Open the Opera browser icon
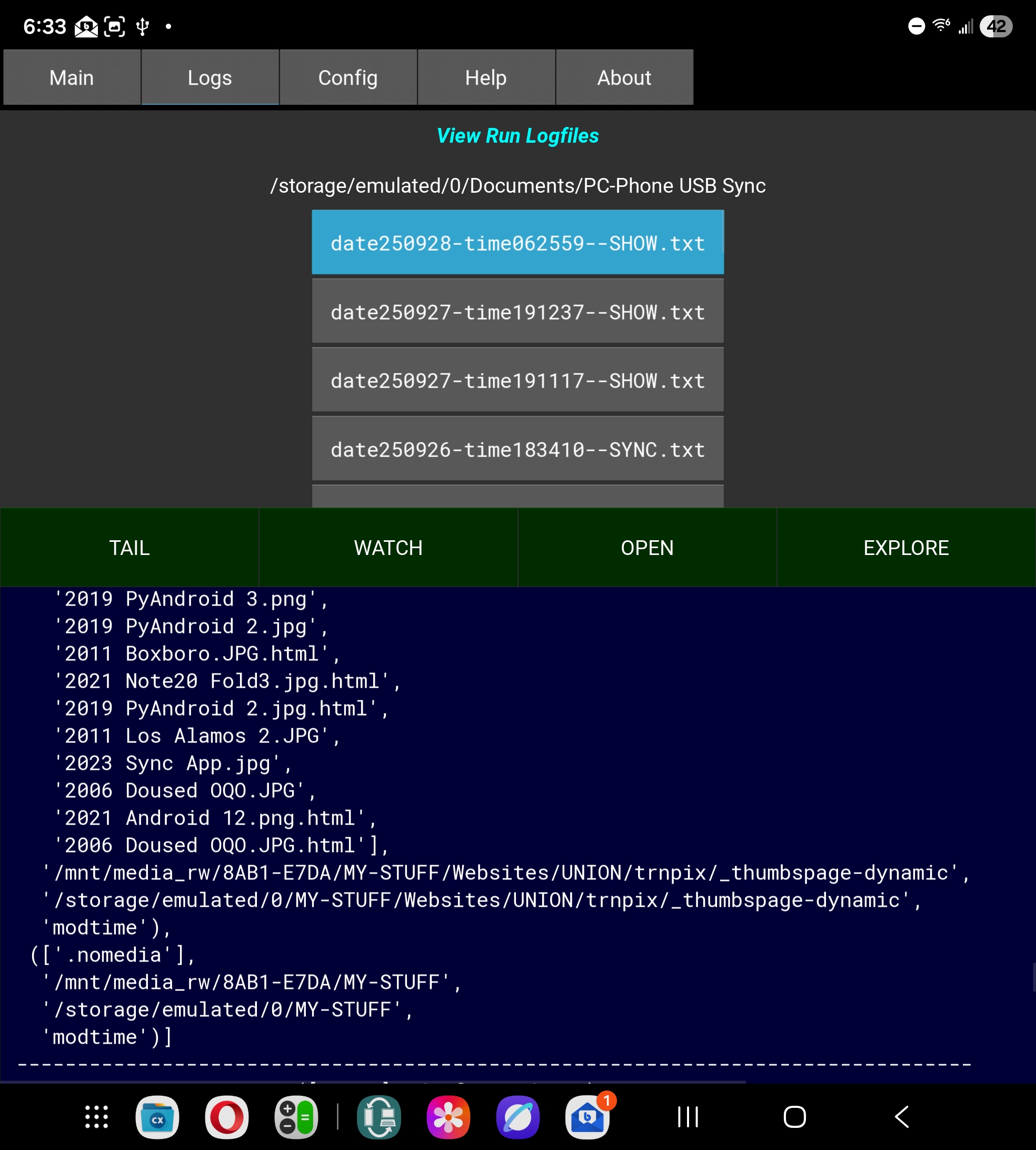The image size is (1036, 1150). coord(226,1116)
